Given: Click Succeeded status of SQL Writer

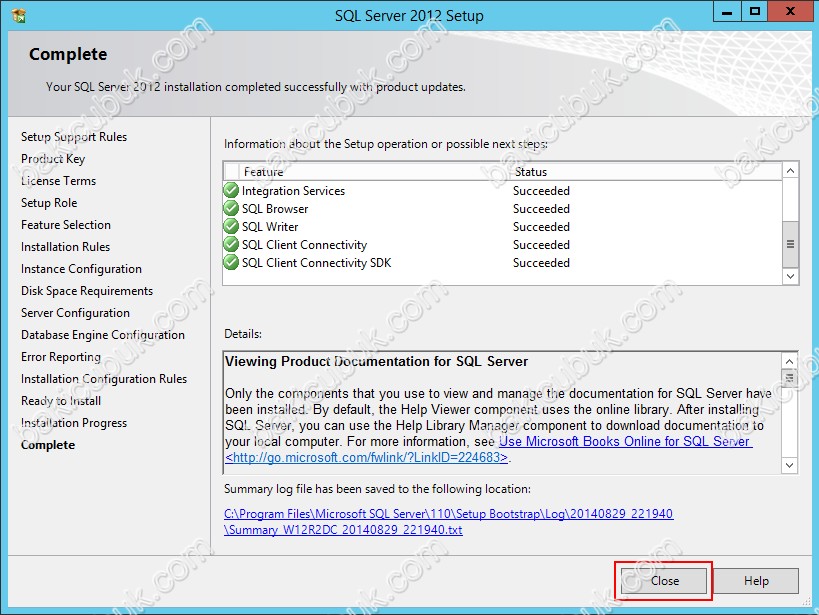Looking at the screenshot, I should [x=541, y=227].
